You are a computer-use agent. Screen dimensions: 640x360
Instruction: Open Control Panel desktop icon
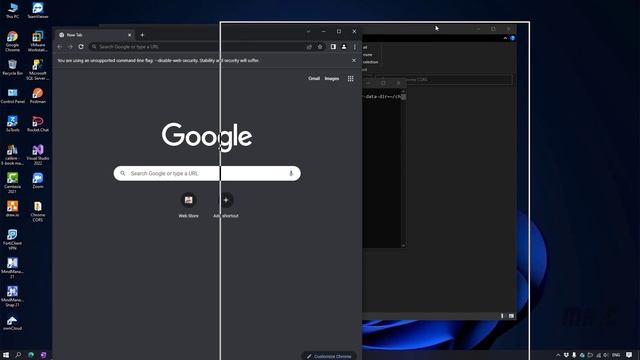point(12,96)
